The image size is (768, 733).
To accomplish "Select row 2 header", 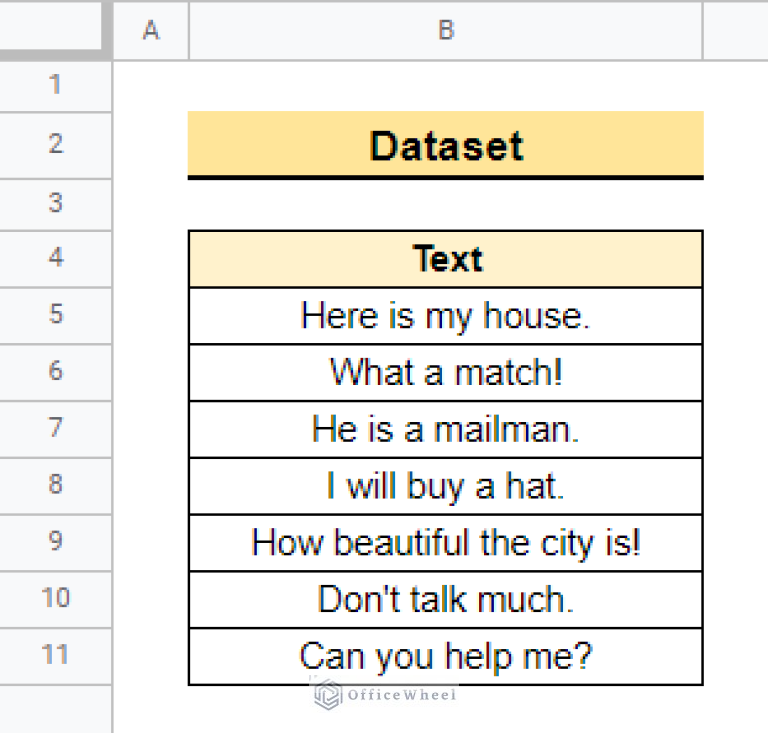I will (55, 144).
